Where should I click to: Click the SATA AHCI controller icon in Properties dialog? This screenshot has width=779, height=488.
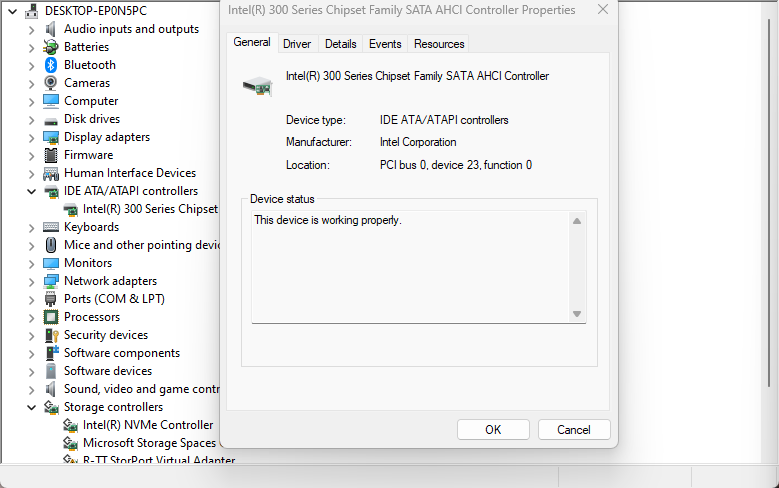257,86
